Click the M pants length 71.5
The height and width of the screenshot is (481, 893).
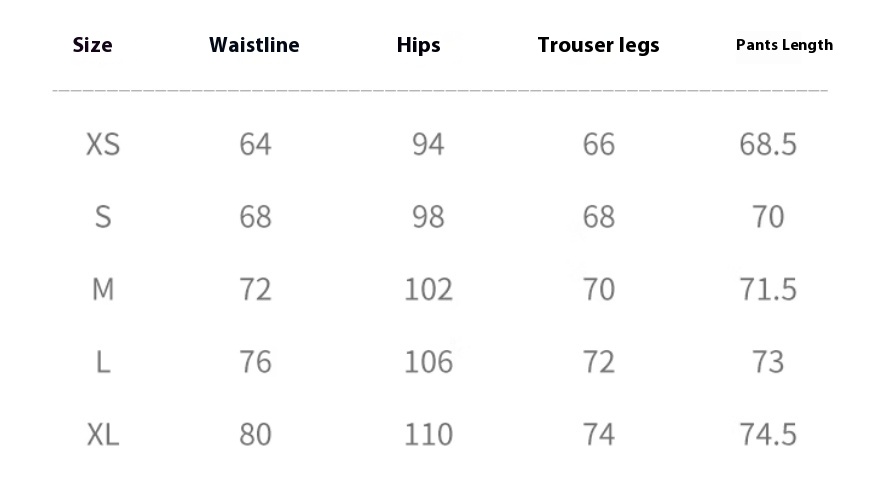[768, 289]
